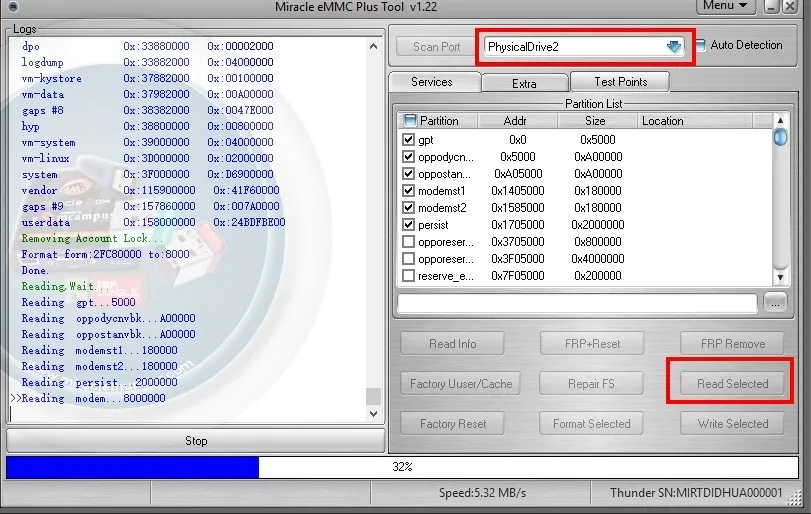The width and height of the screenshot is (811, 514).
Task: Toggle the select-all Partition header checkbox
Action: pyautogui.click(x=410, y=120)
